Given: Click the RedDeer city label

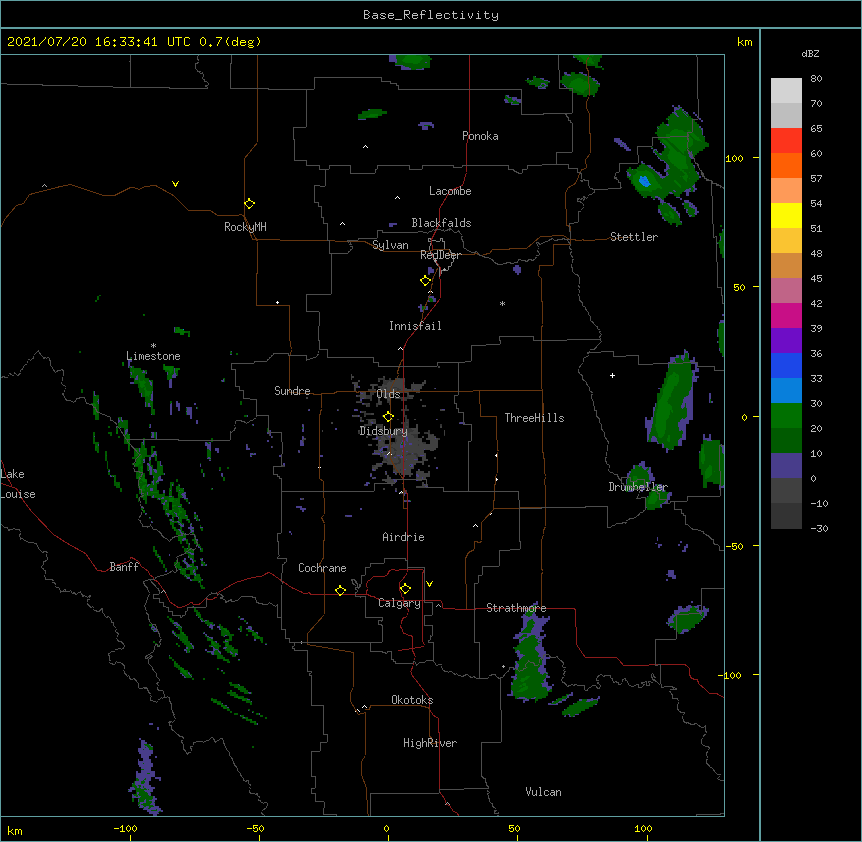Looking at the screenshot, I should click(x=440, y=255).
